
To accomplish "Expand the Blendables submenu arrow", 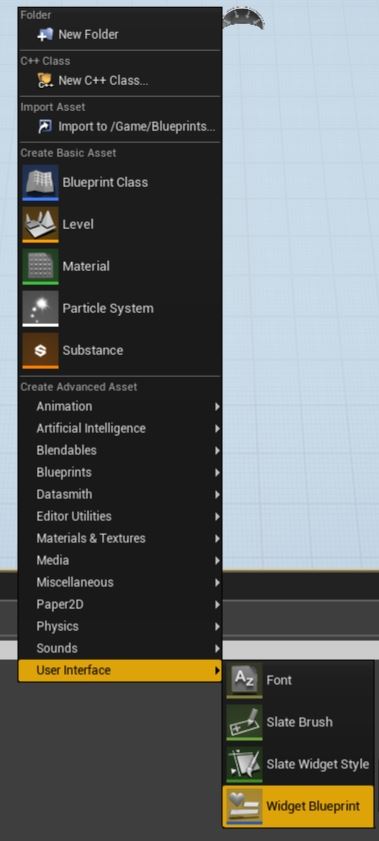I will point(217,451).
